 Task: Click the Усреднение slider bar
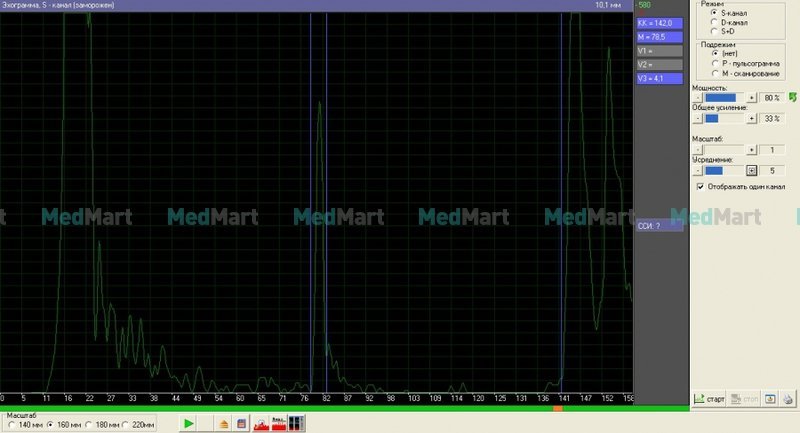coord(724,170)
